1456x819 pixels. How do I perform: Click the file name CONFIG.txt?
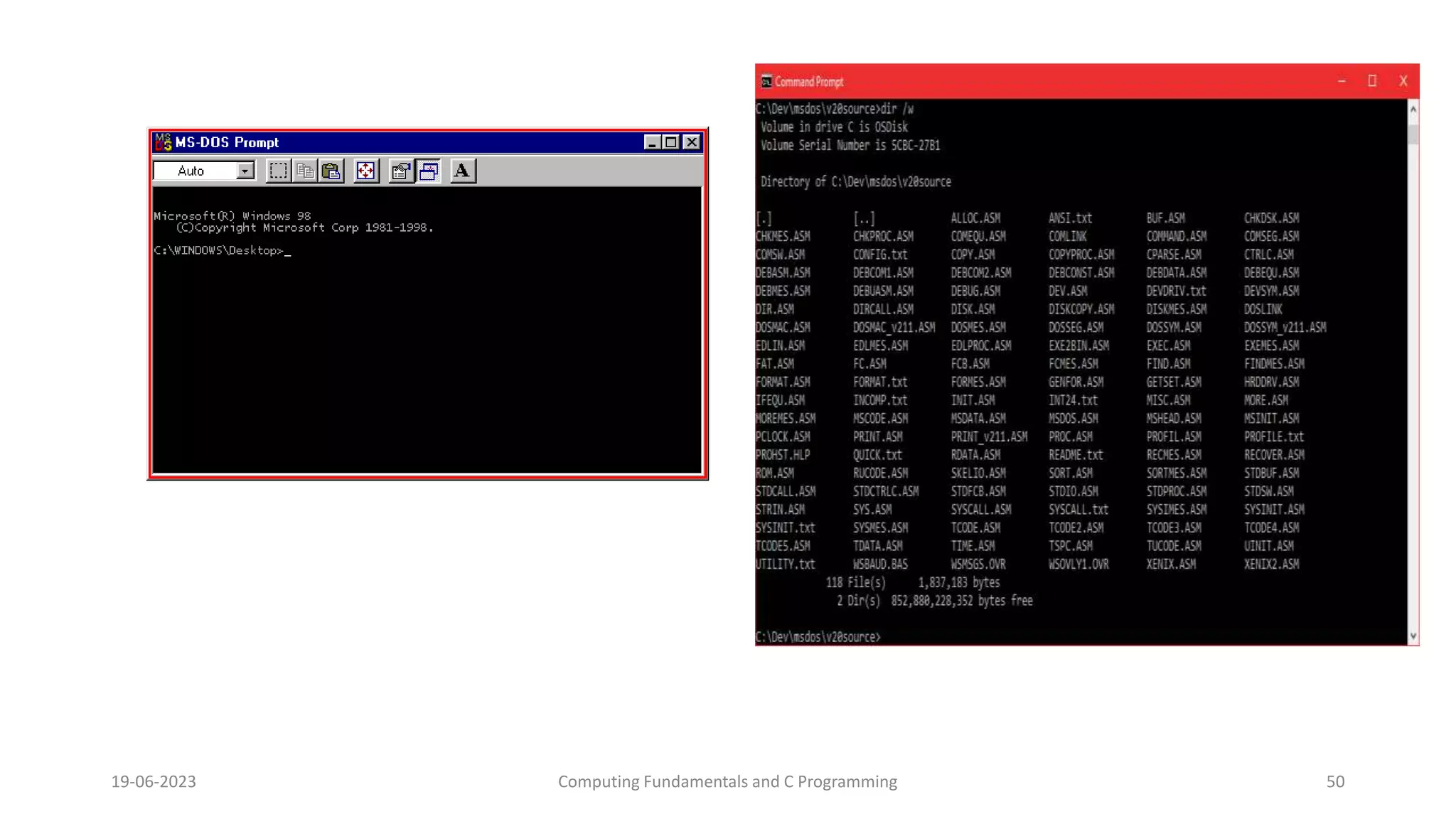[x=880, y=255]
